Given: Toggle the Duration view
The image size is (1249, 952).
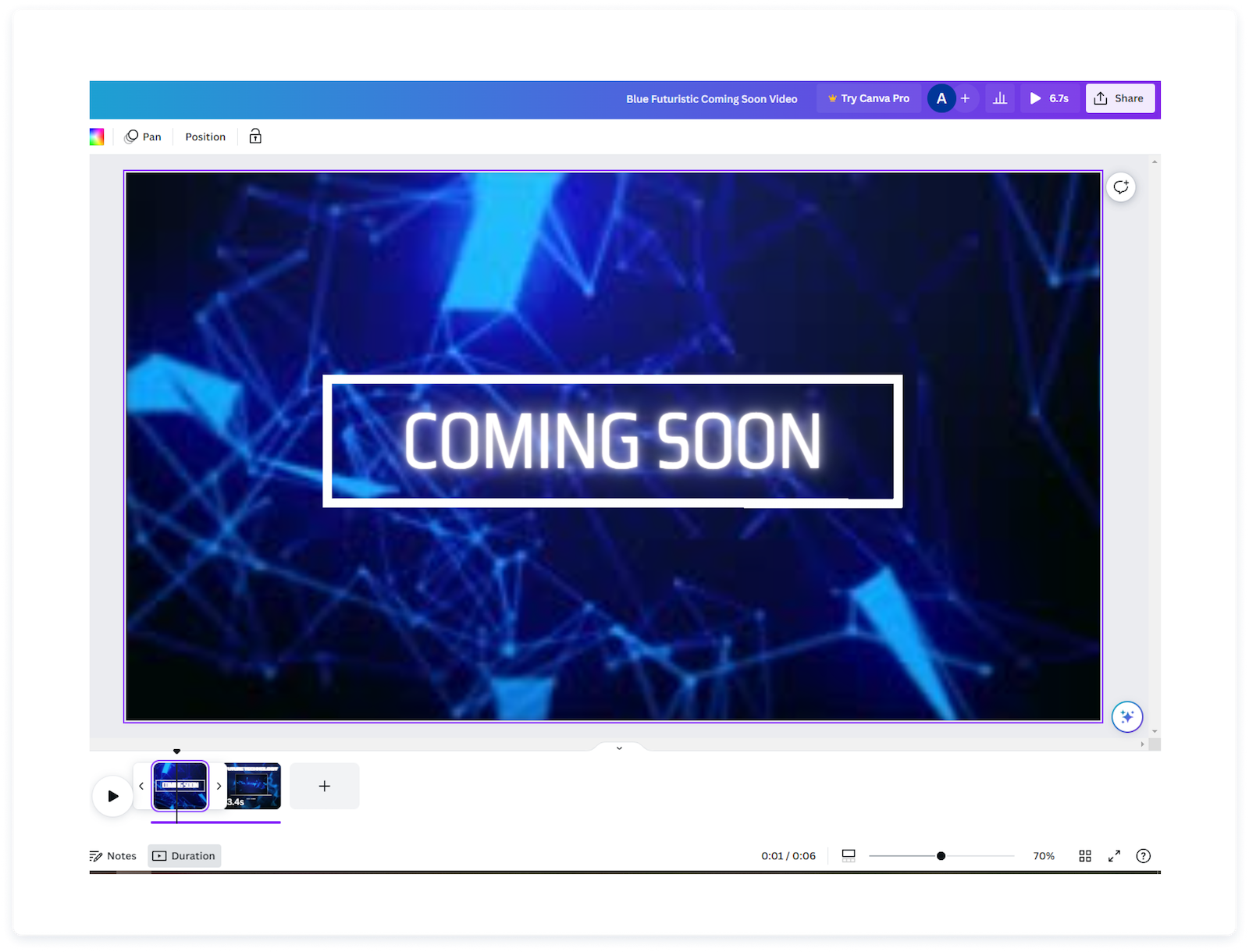Looking at the screenshot, I should pyautogui.click(x=184, y=856).
